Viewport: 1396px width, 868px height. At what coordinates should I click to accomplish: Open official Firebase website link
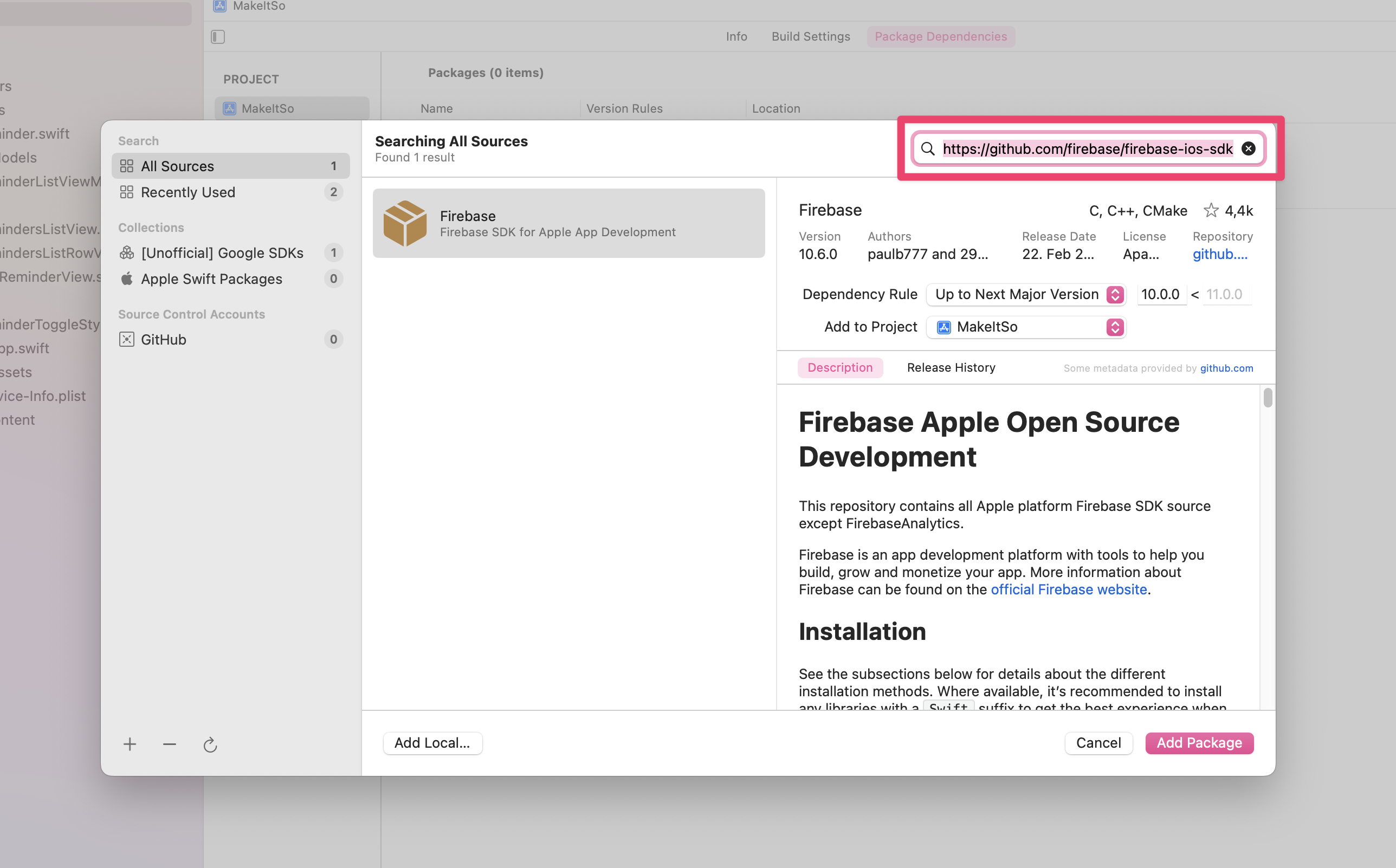click(1069, 589)
